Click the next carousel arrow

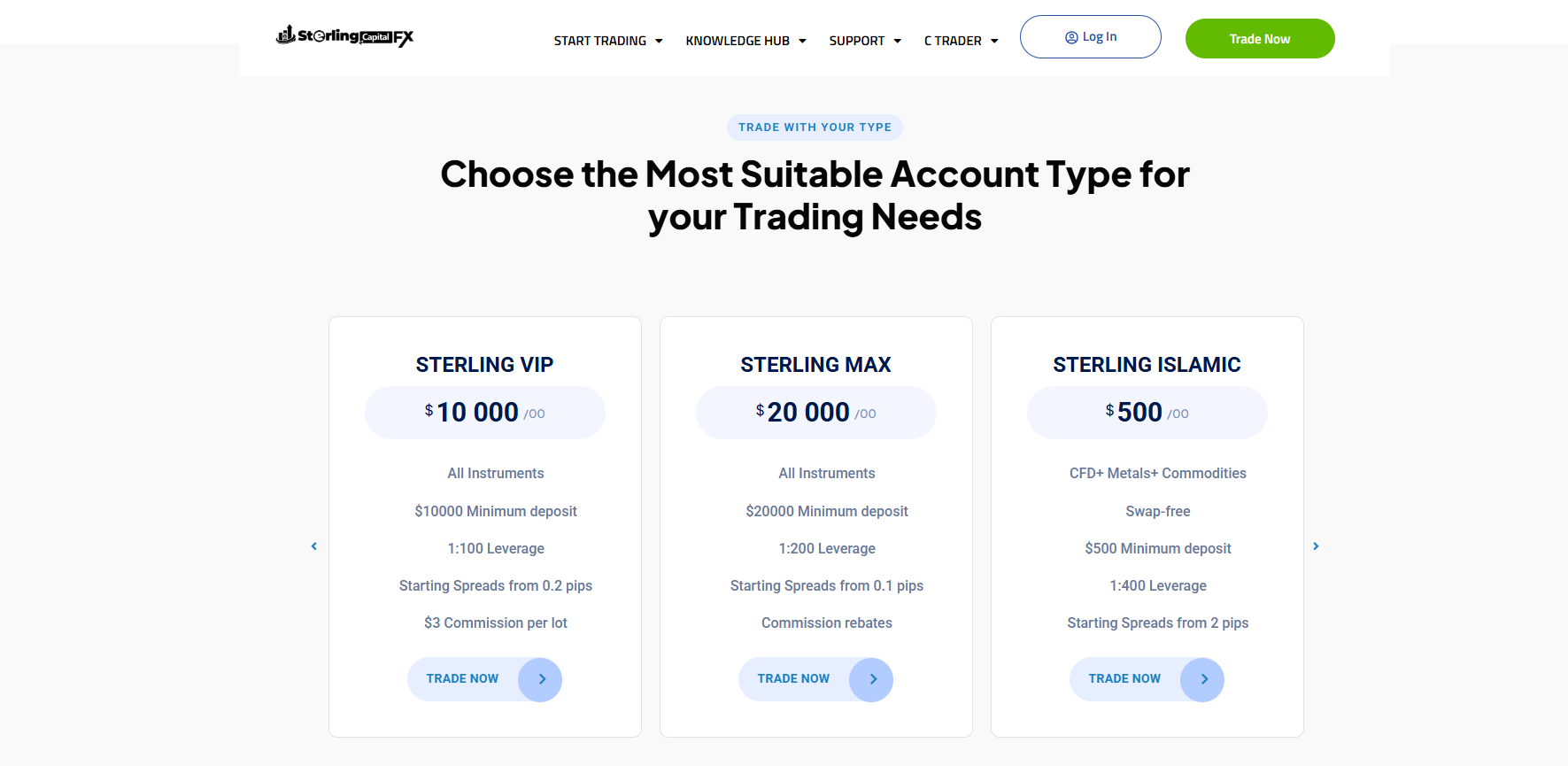coord(1316,546)
